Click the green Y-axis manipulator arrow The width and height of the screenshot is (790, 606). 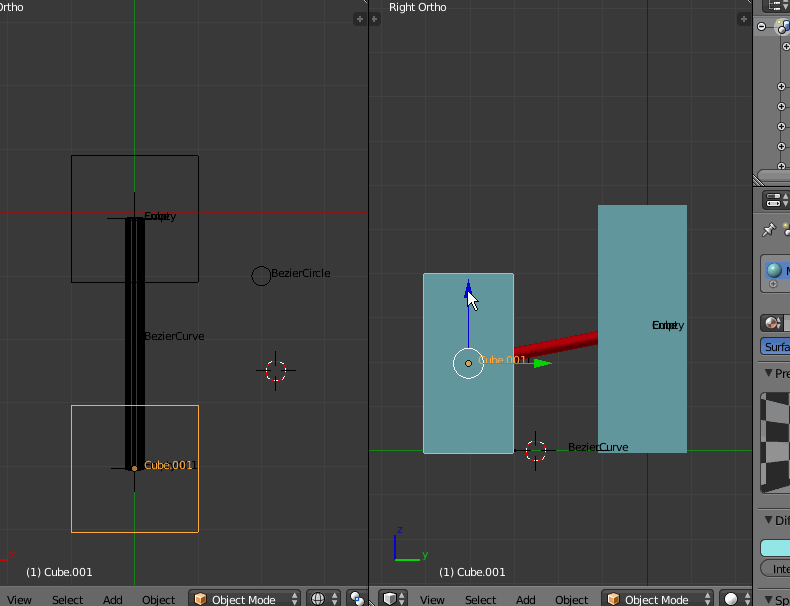(543, 363)
